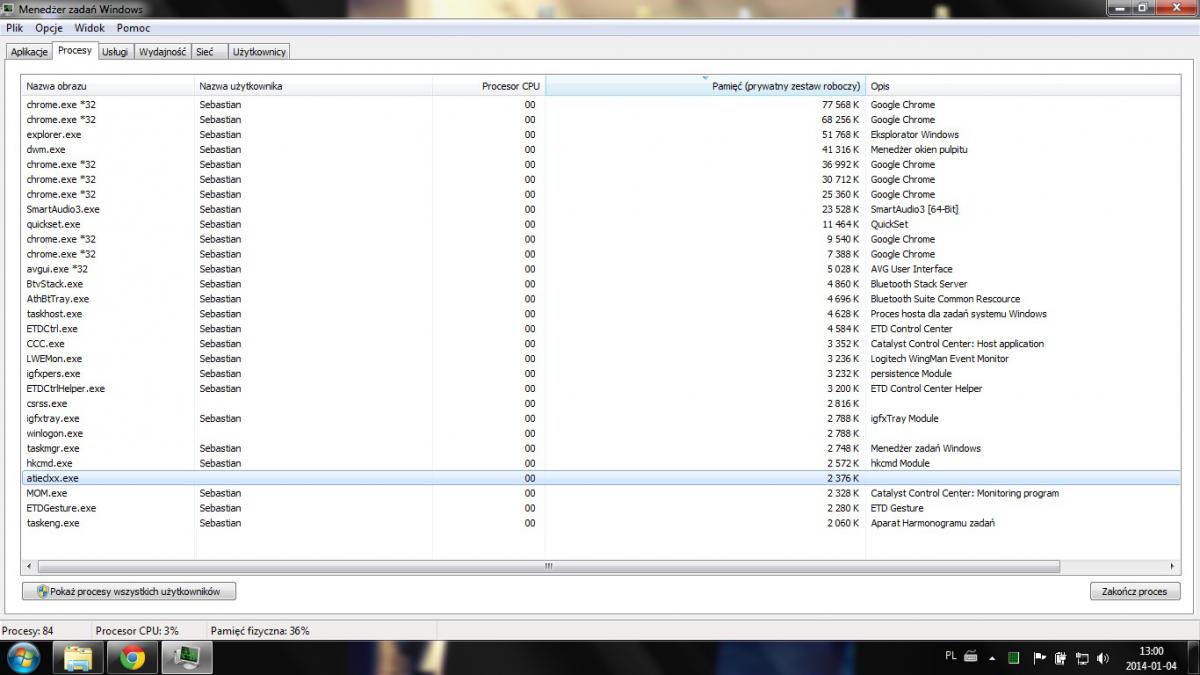Select the quickset.exe process
Screen dimensions: 1200x675
(600, 224)
